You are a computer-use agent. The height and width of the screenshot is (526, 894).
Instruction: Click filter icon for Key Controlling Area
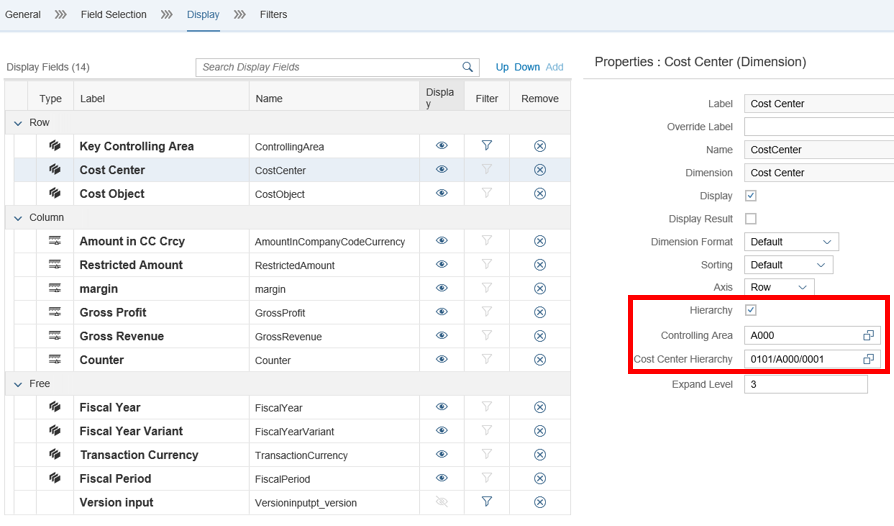487,145
